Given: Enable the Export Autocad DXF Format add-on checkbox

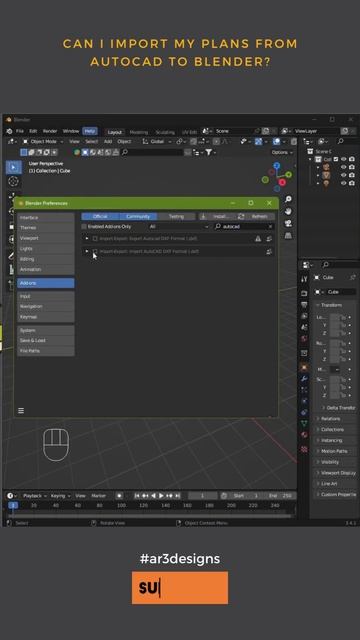Looking at the screenshot, I should click(95, 238).
